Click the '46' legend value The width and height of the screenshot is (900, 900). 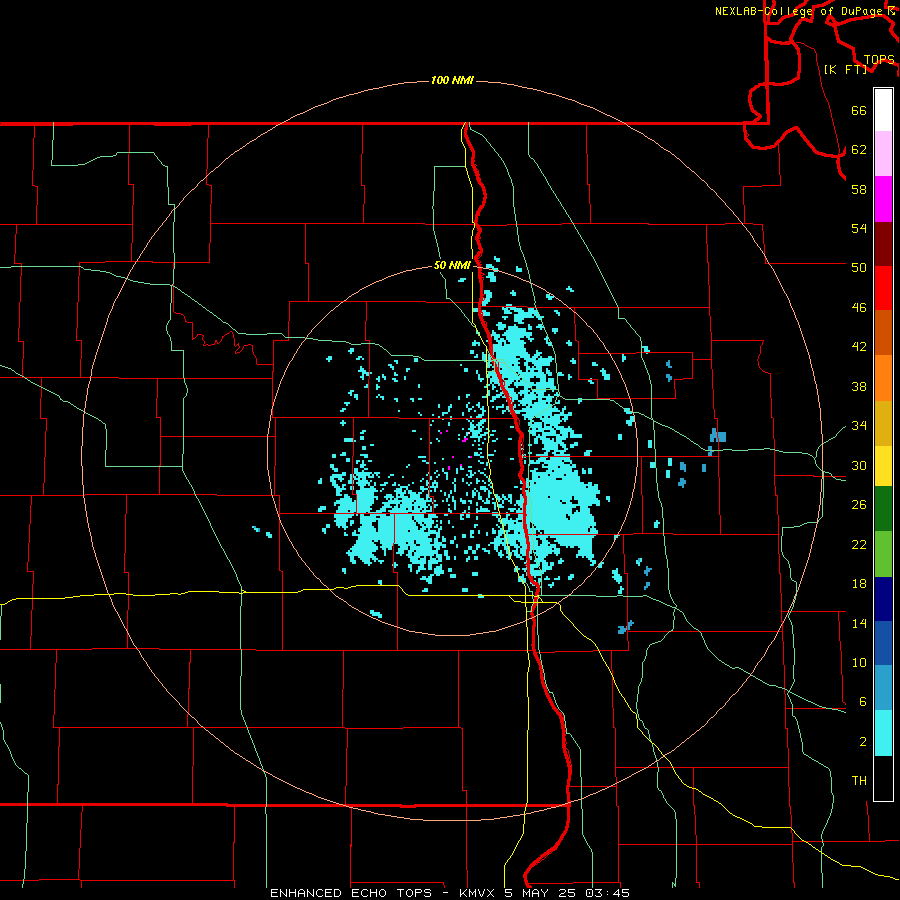tap(859, 308)
